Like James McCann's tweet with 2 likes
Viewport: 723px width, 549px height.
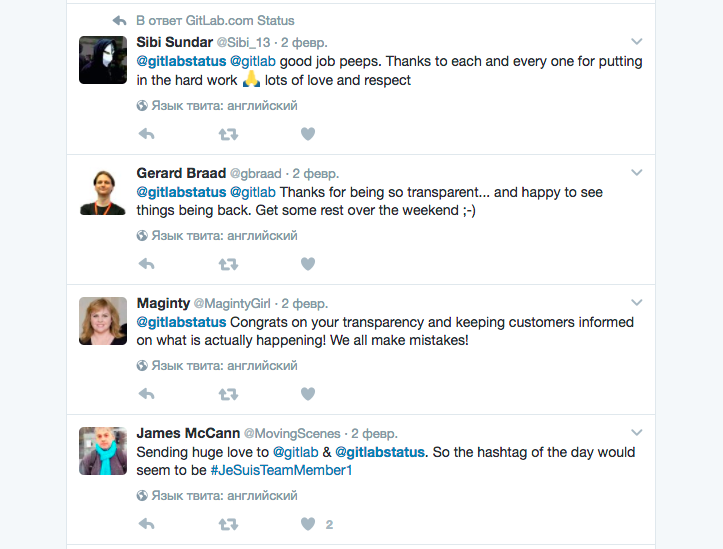click(x=308, y=524)
